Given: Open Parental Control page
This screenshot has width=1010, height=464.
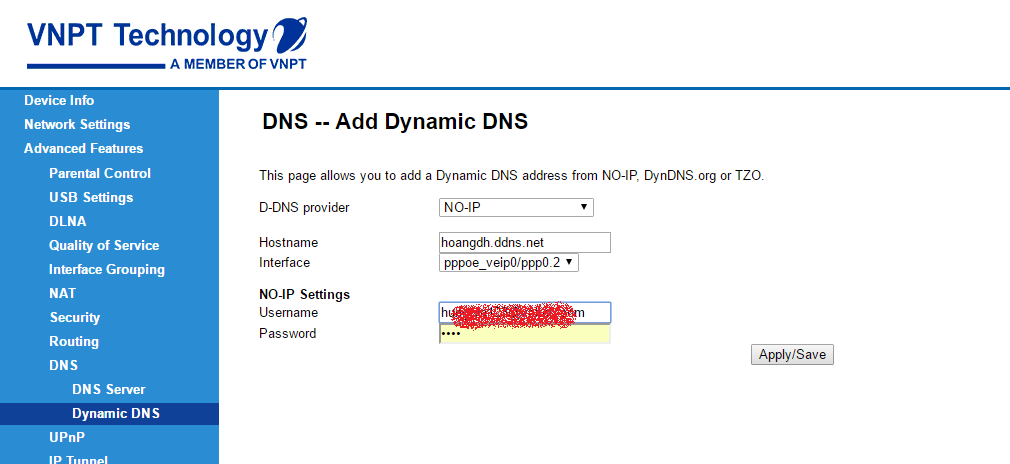Looking at the screenshot, I should tap(100, 173).
